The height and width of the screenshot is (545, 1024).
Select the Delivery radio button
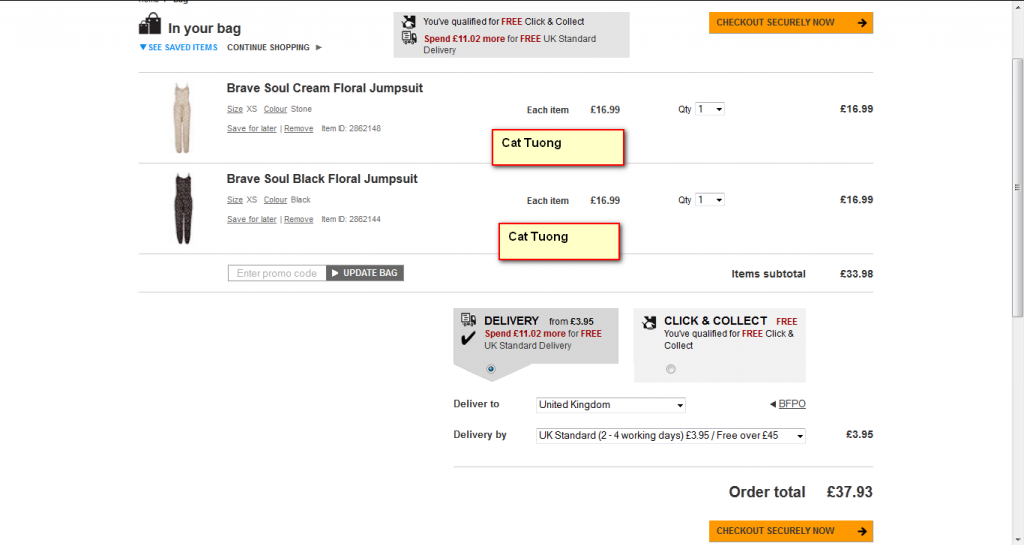tap(490, 369)
